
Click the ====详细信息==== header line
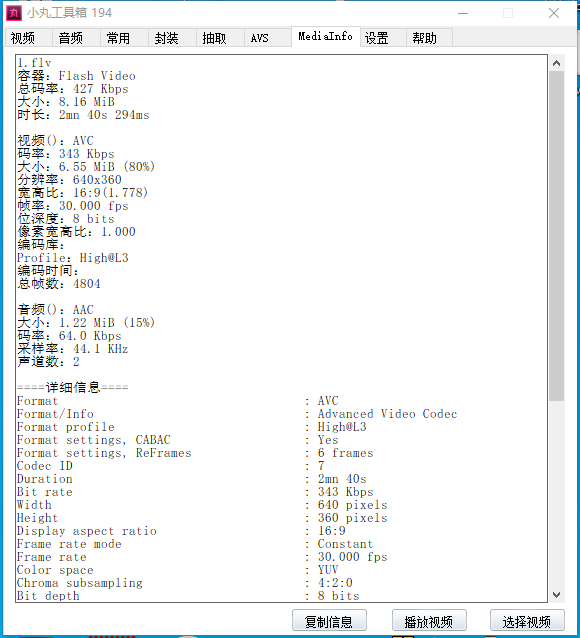[73, 387]
